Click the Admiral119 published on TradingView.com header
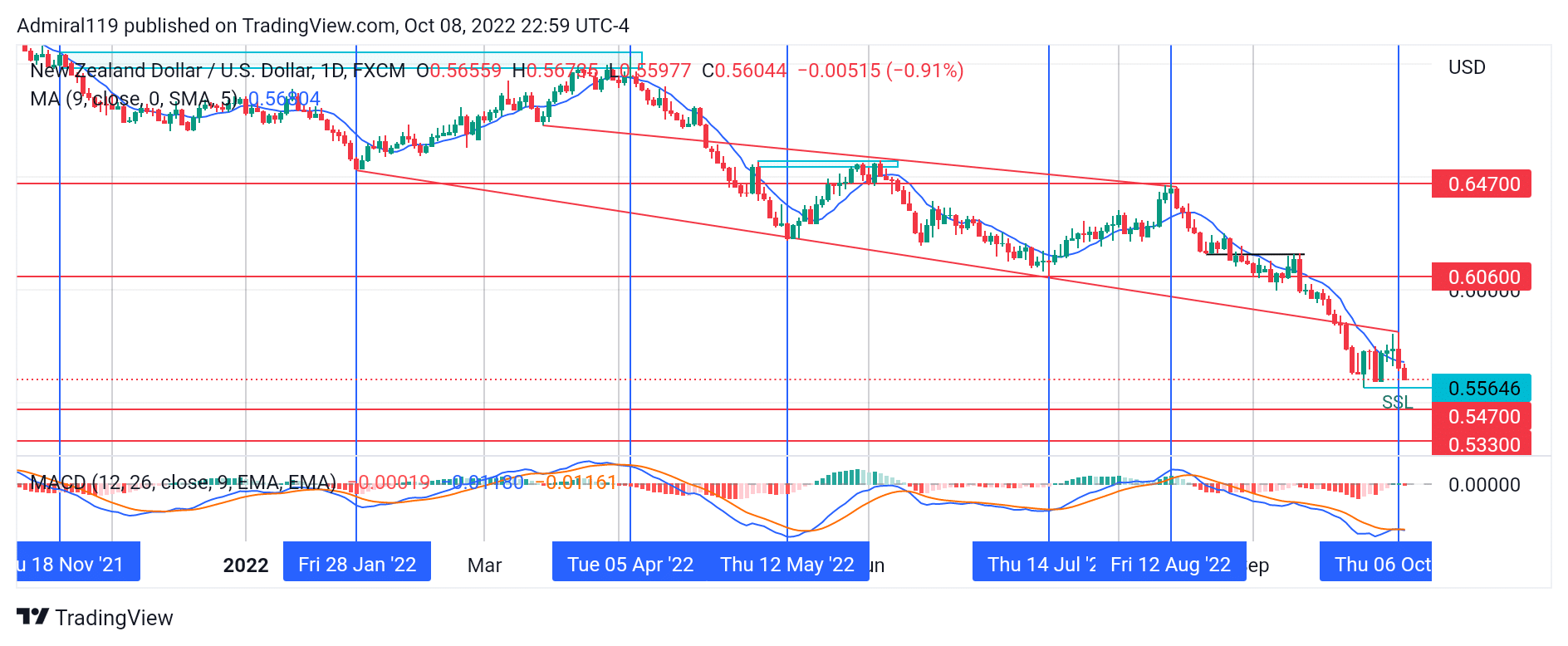The height and width of the screenshot is (646, 1568). [x=323, y=26]
